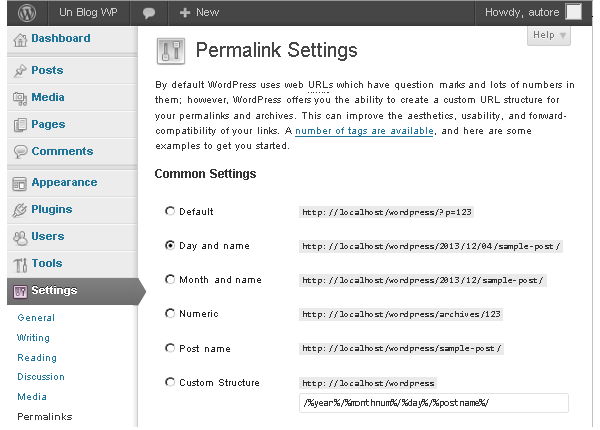Image resolution: width=600 pixels, height=430 pixels.
Task: Open the Appearance menu item
Action: point(64,183)
